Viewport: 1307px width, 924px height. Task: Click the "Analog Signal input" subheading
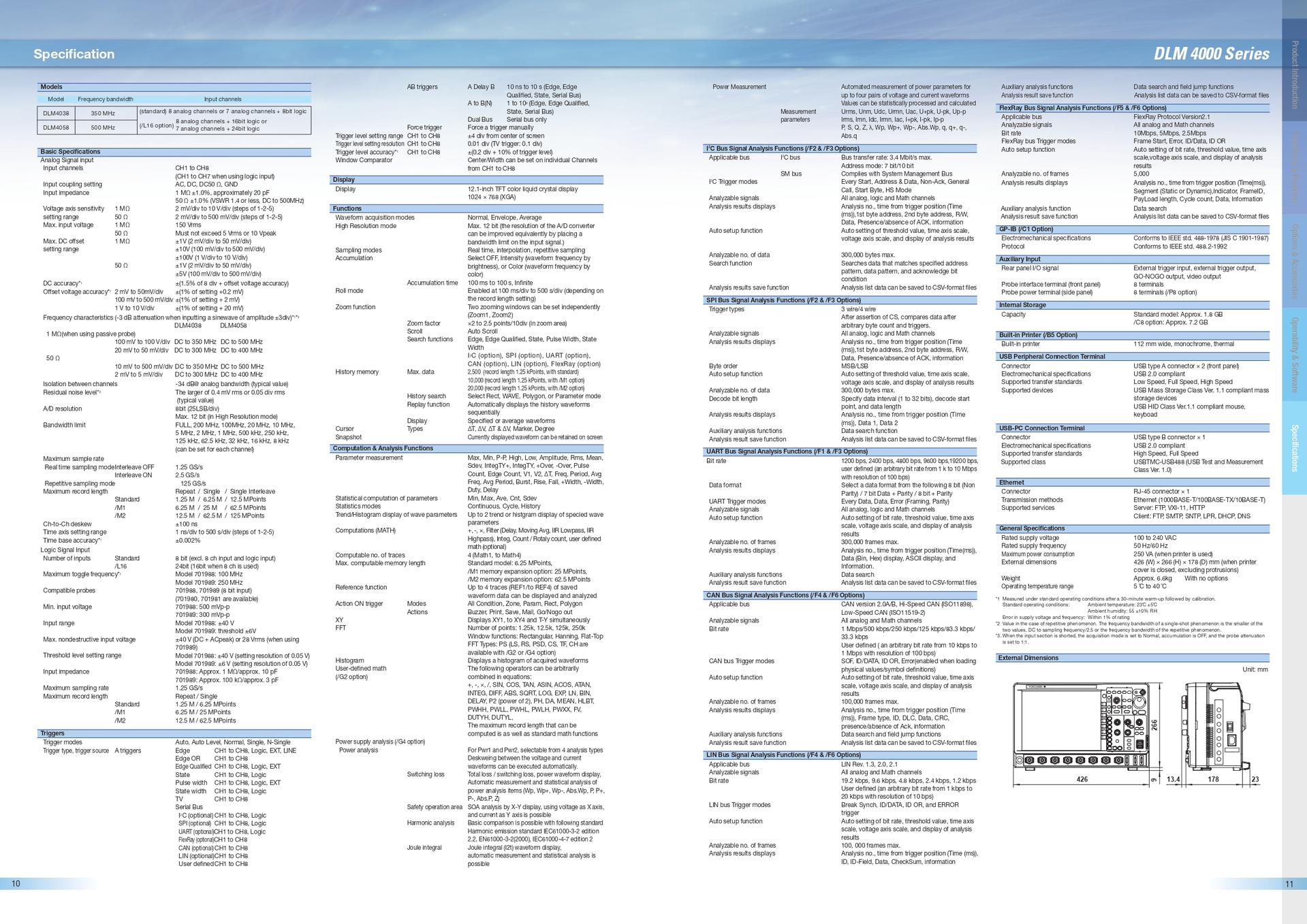click(x=67, y=160)
